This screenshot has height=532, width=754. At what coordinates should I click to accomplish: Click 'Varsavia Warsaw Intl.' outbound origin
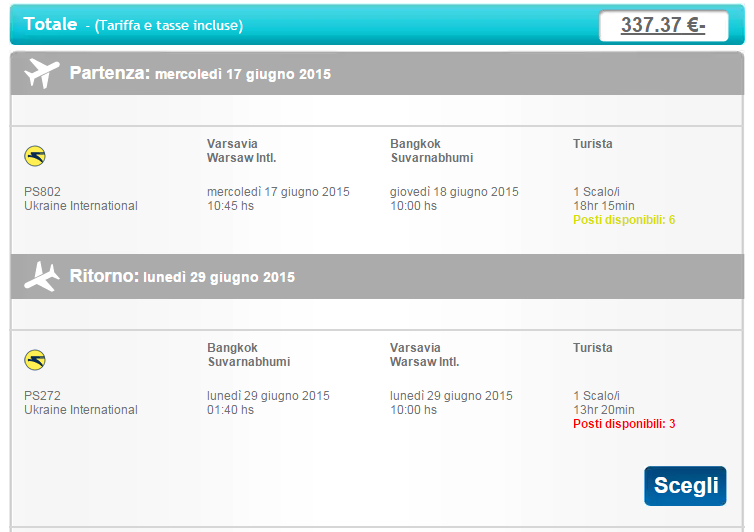(241, 151)
